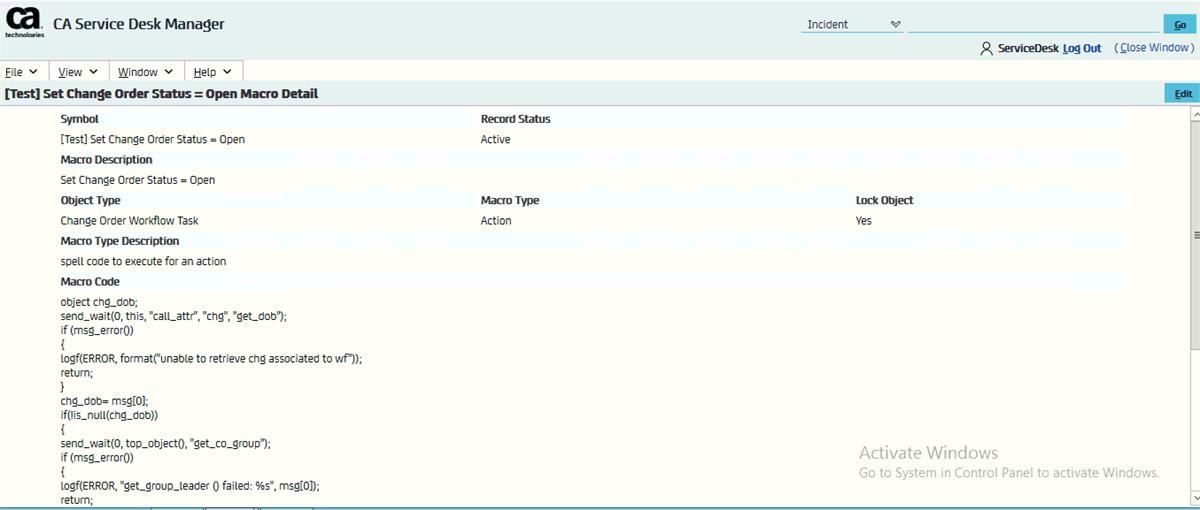Open the Incident search type dropdown
1200x510 pixels.
pos(853,25)
